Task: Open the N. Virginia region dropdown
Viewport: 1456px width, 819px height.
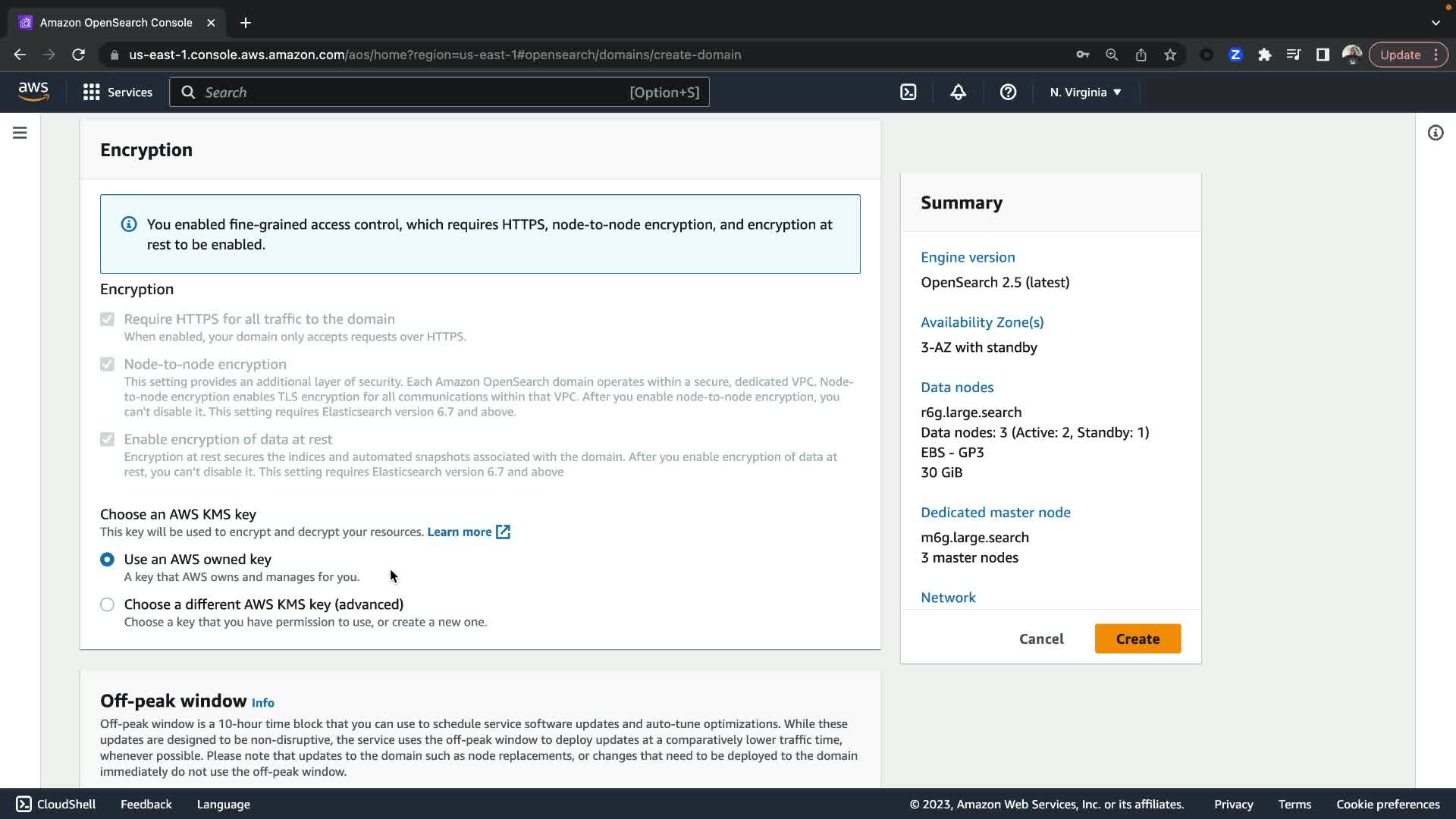Action: [x=1085, y=93]
